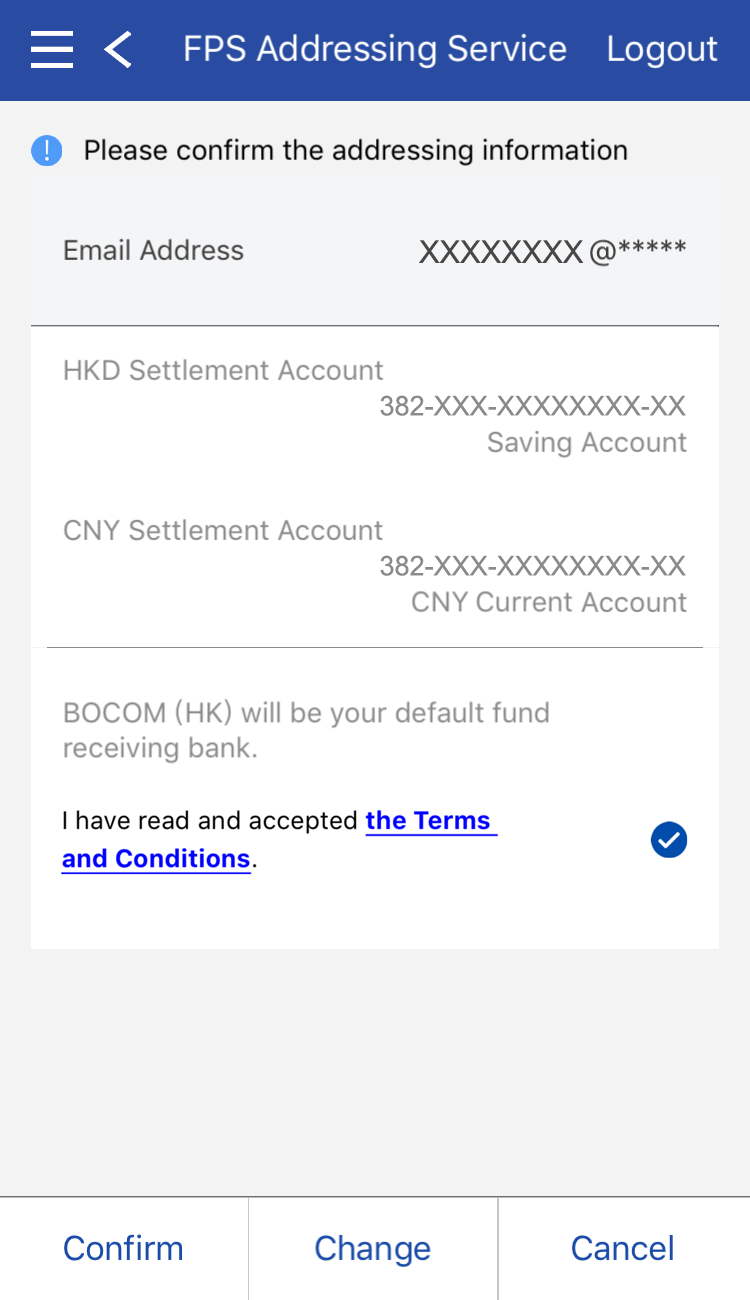Tap the 'Please confirm the addressing information' message
Viewport: 750px width, 1300px height.
click(355, 151)
